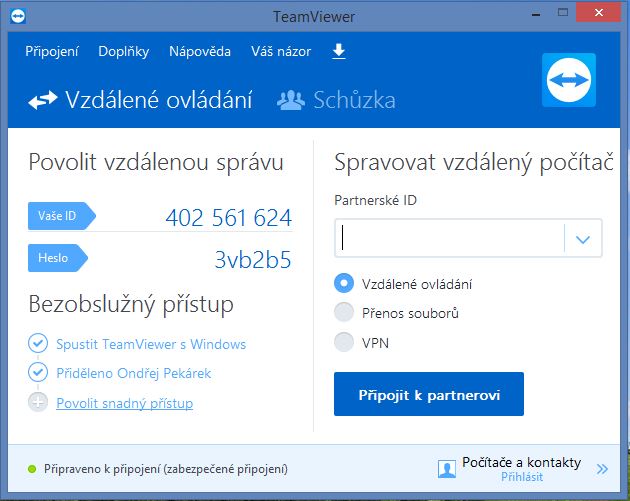The height and width of the screenshot is (501, 630).
Task: Open the Doplňky menu
Action: [124, 51]
